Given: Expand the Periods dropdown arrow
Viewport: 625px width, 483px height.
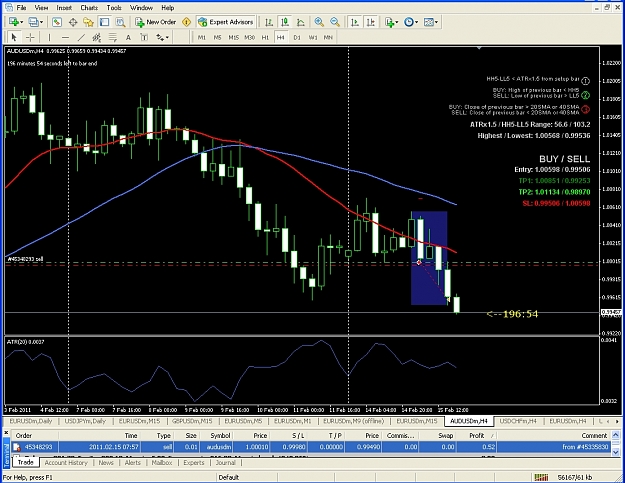Looking at the screenshot, I should click(x=417, y=22).
